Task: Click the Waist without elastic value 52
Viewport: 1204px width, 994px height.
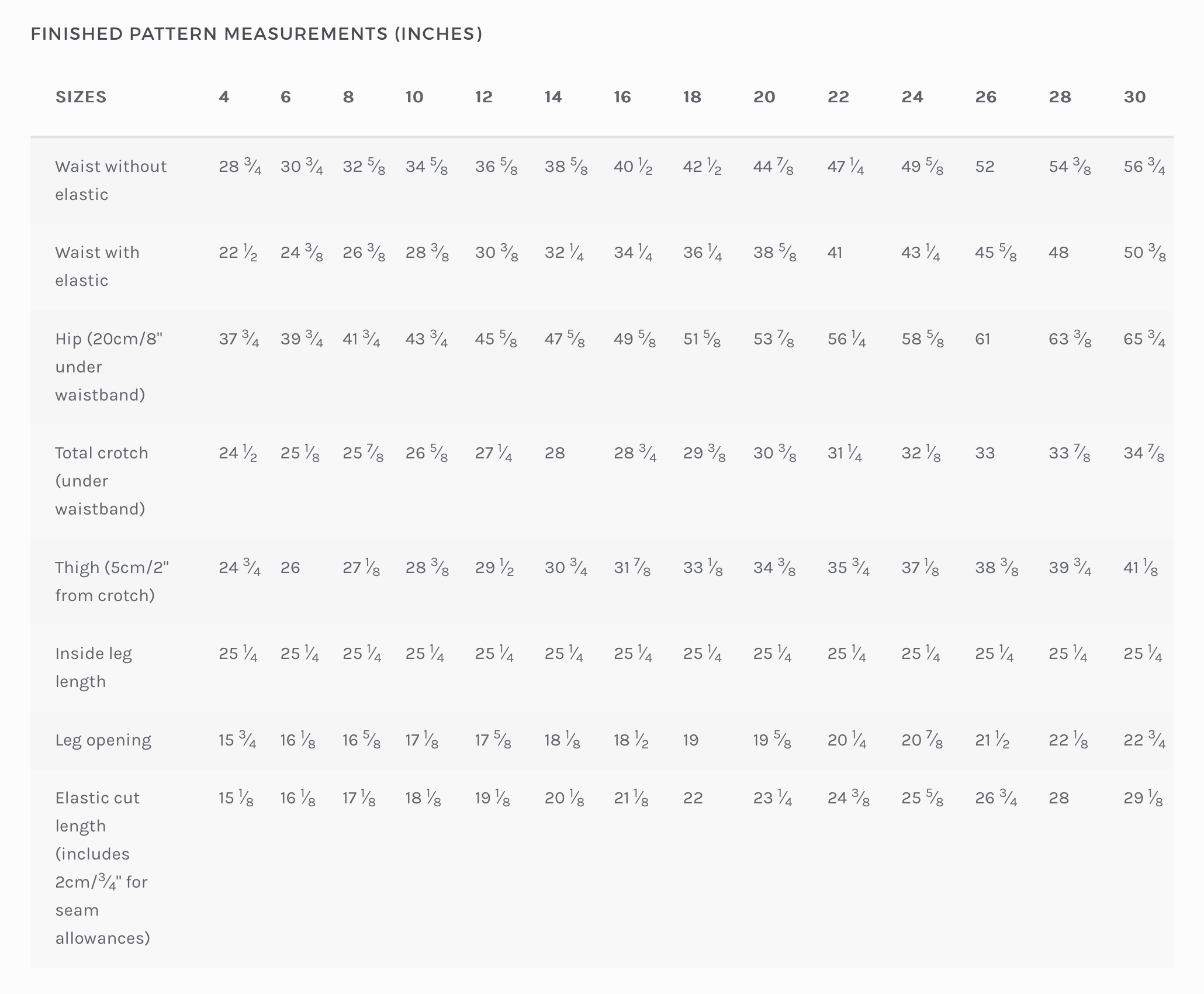Action: click(985, 167)
